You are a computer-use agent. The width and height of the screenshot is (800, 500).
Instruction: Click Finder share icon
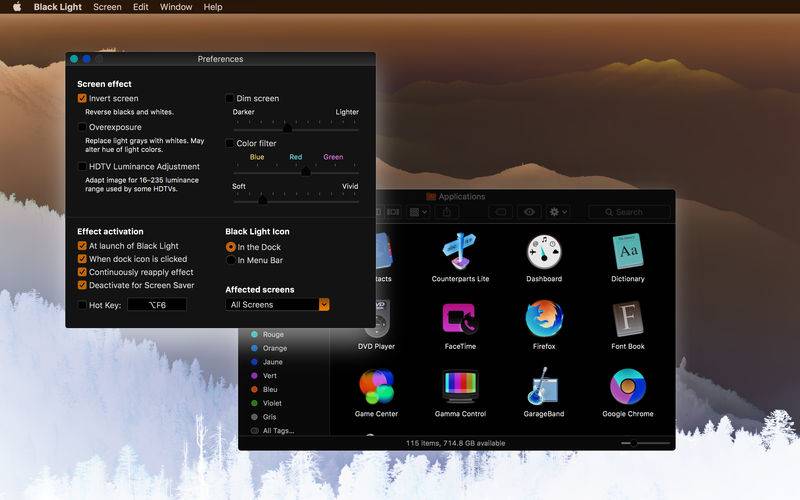(446, 212)
